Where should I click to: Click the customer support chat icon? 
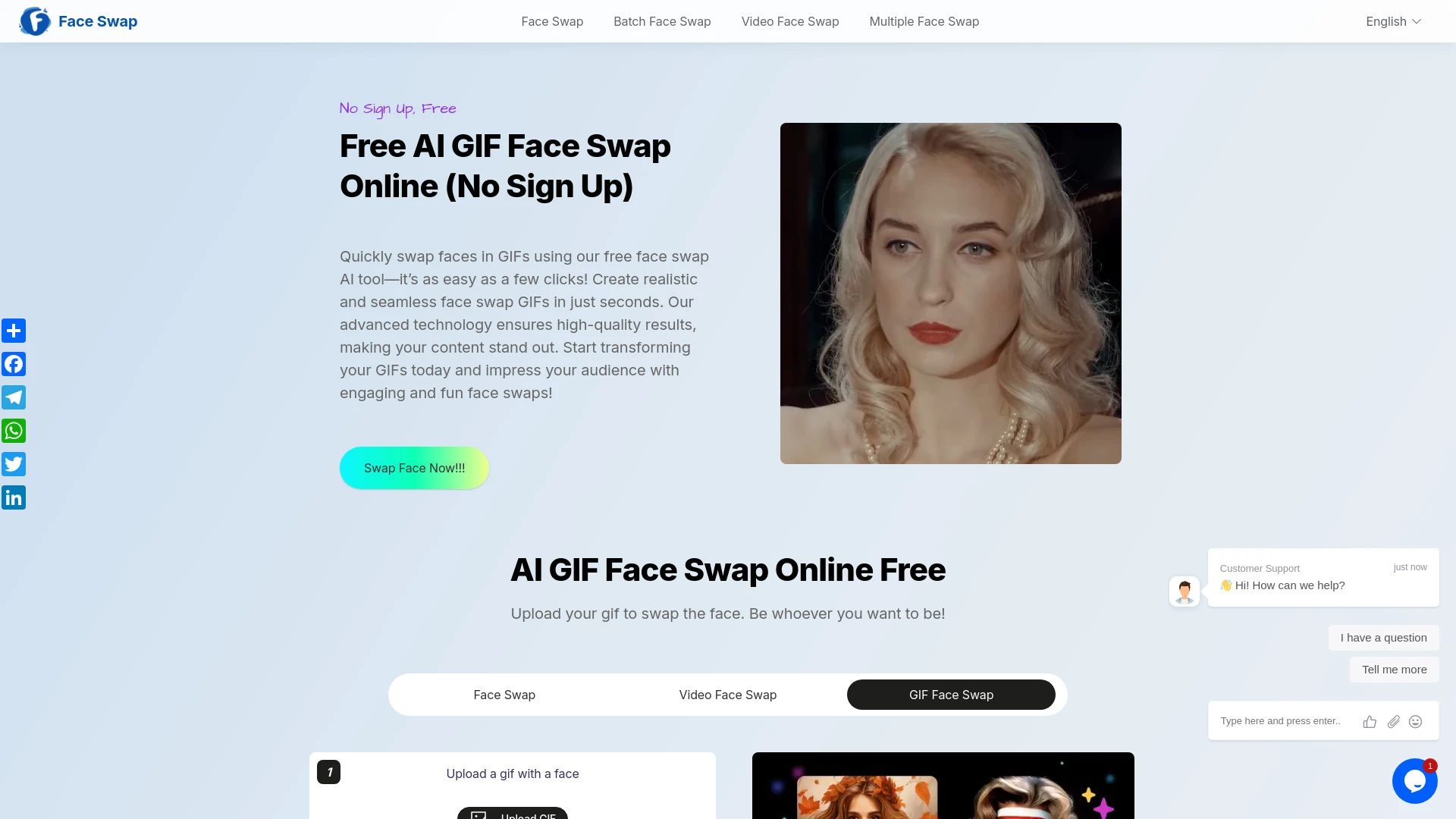pos(1415,781)
